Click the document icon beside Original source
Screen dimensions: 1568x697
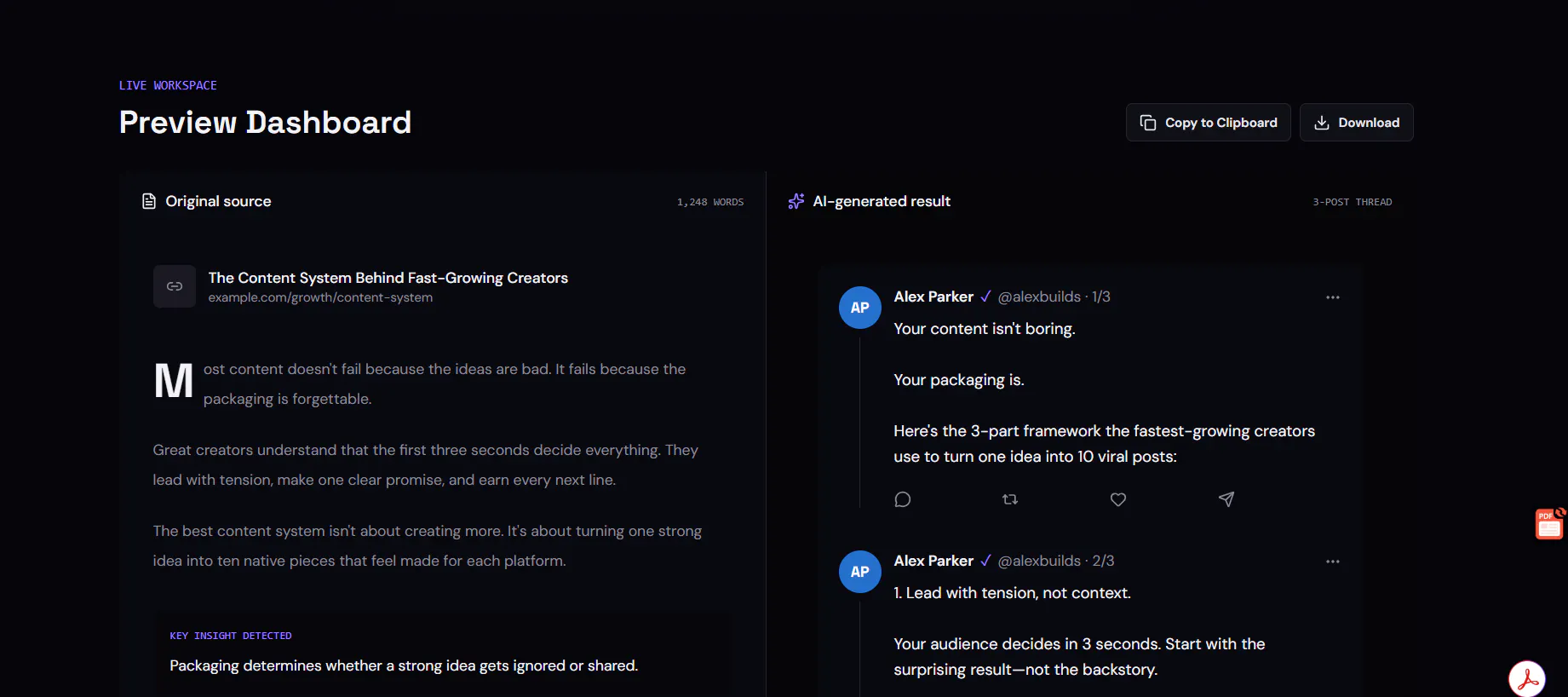(x=149, y=201)
